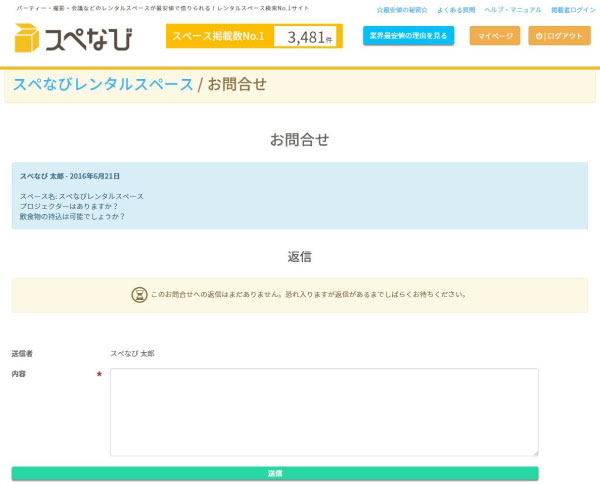Click the yellow no-reply-yet notice box
The width and height of the screenshot is (600, 484).
point(300,295)
